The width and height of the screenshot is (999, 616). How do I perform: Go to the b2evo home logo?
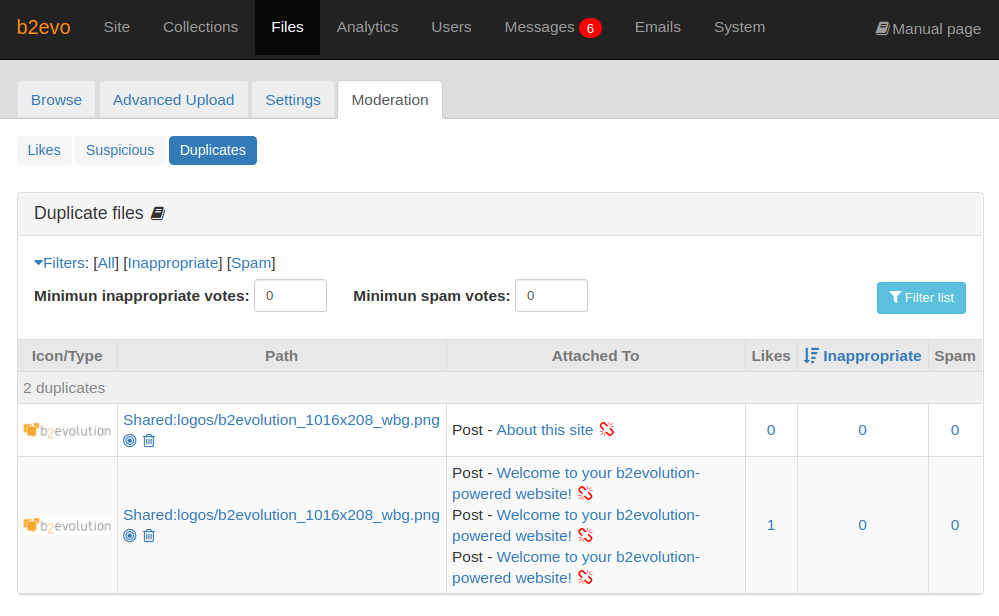pyautogui.click(x=43, y=27)
